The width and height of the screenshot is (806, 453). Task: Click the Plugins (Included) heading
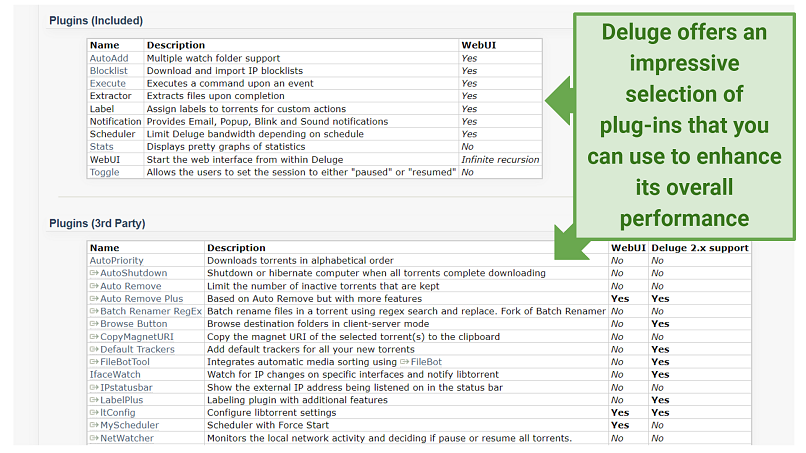point(96,21)
